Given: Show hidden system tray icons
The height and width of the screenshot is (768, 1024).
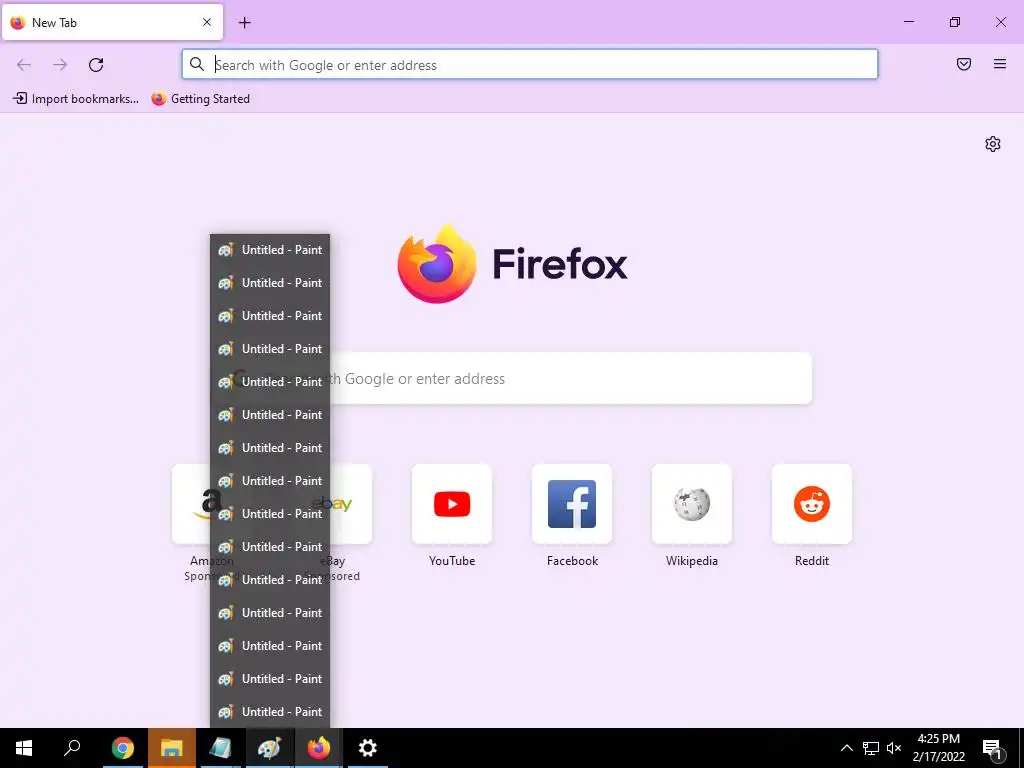Looking at the screenshot, I should 846,748.
